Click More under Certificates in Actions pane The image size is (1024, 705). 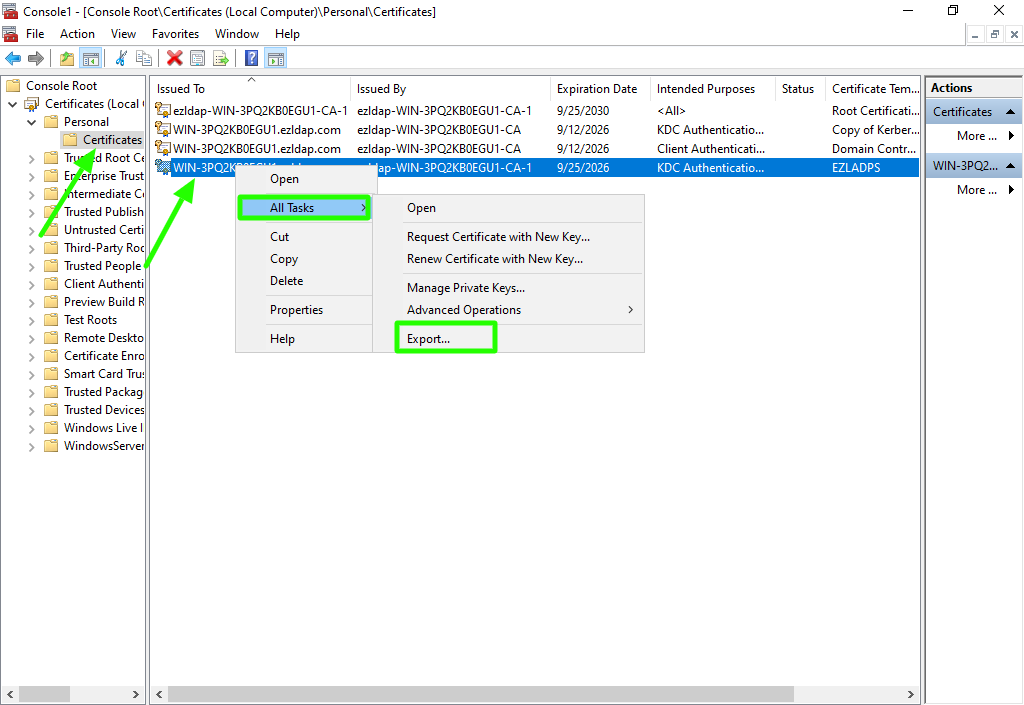click(977, 136)
